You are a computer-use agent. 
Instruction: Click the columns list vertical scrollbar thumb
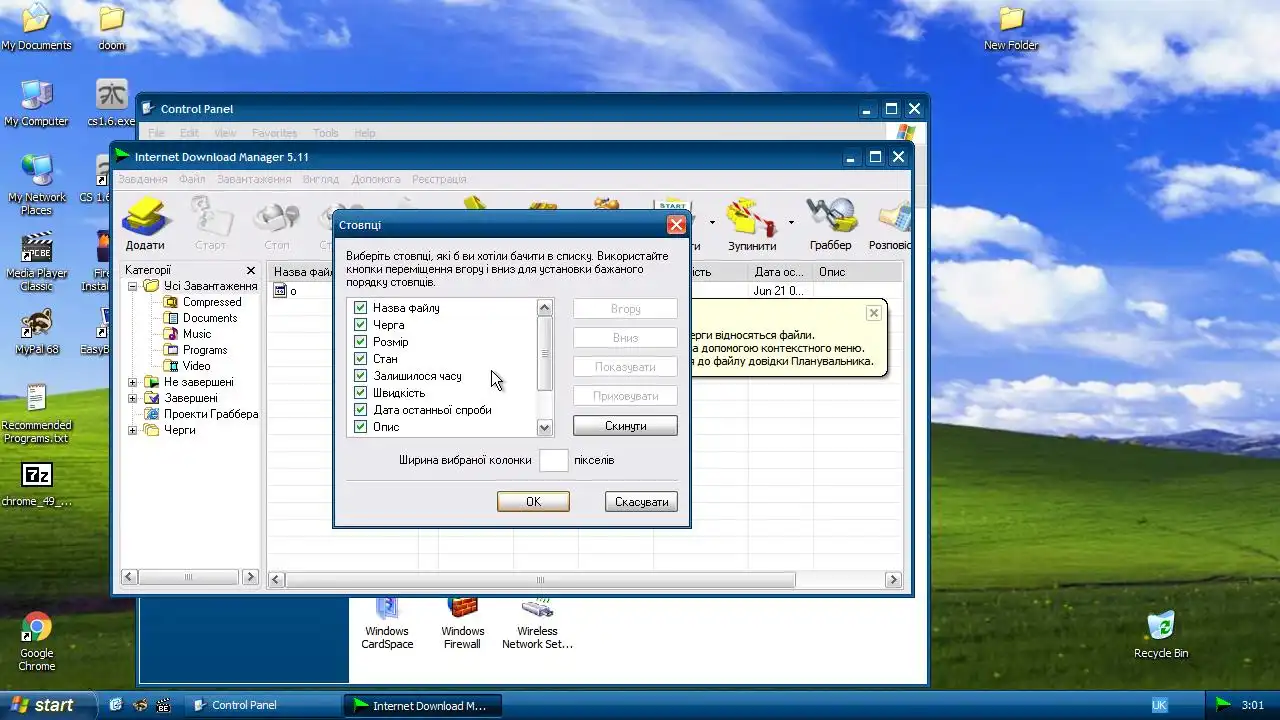pyautogui.click(x=545, y=354)
